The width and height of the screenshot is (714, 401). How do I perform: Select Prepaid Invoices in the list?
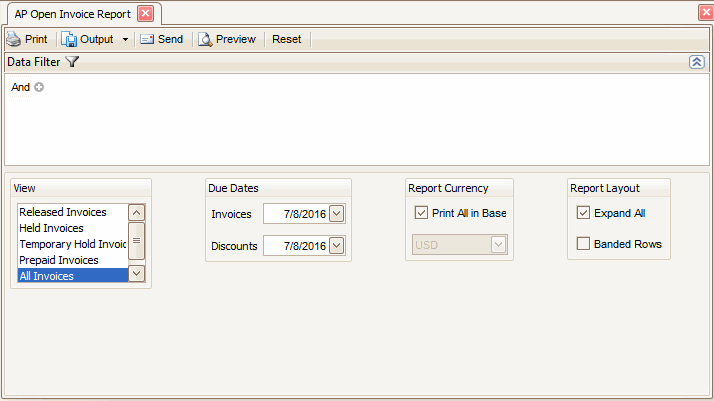59,260
